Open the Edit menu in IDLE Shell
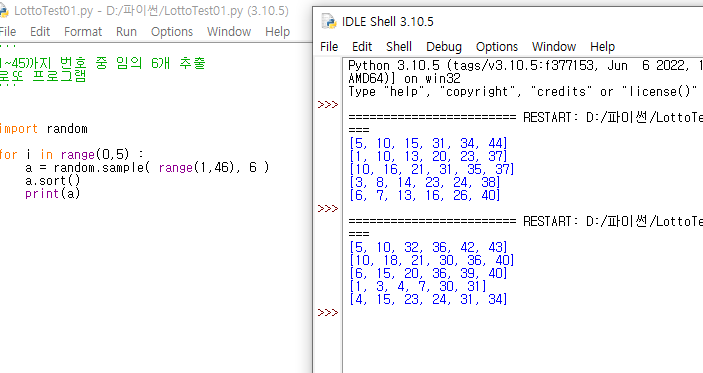Screen dimensions: 703x373 coord(362,47)
